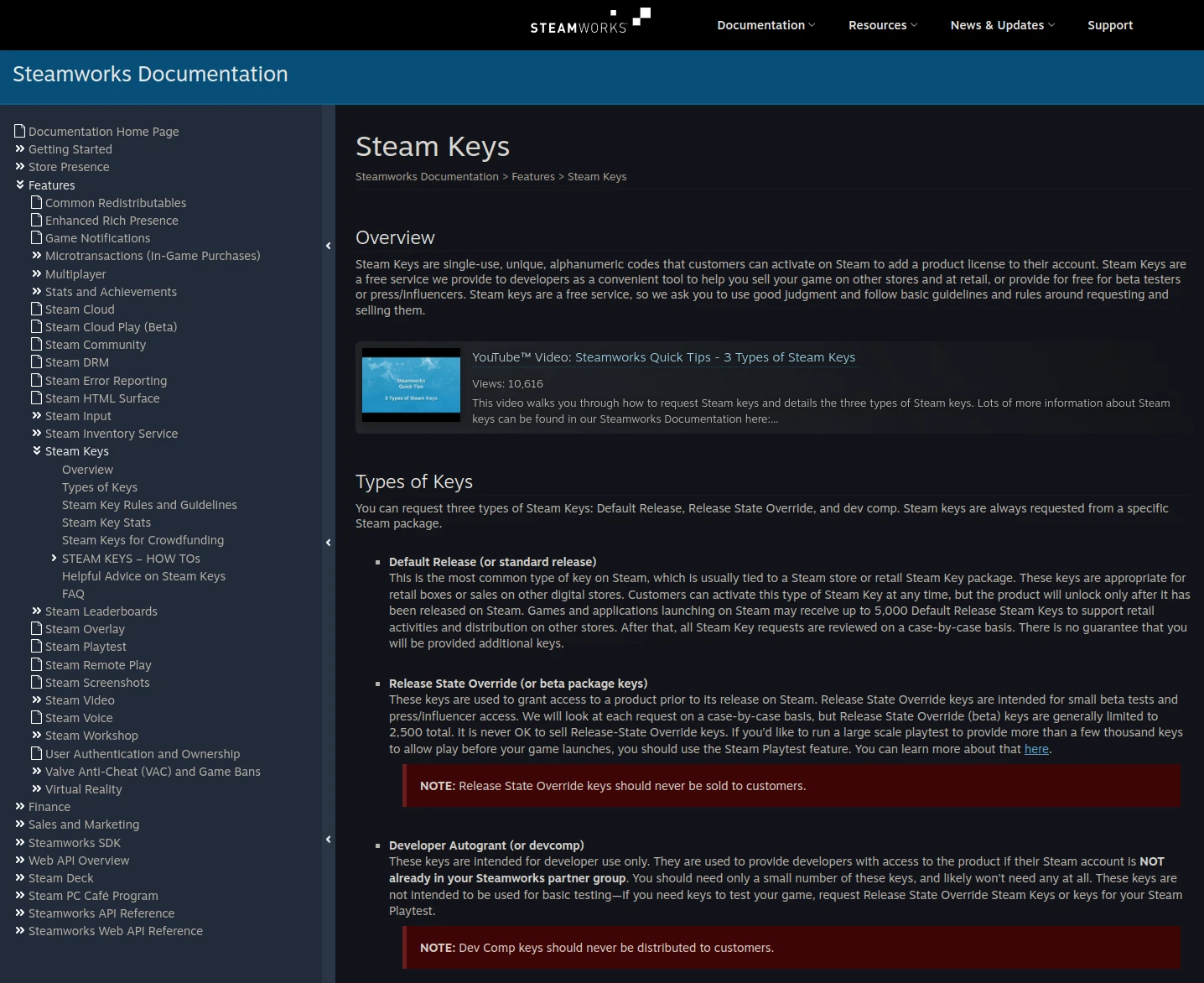Image resolution: width=1204 pixels, height=983 pixels.
Task: Expand the Finance section
Action: (20, 806)
